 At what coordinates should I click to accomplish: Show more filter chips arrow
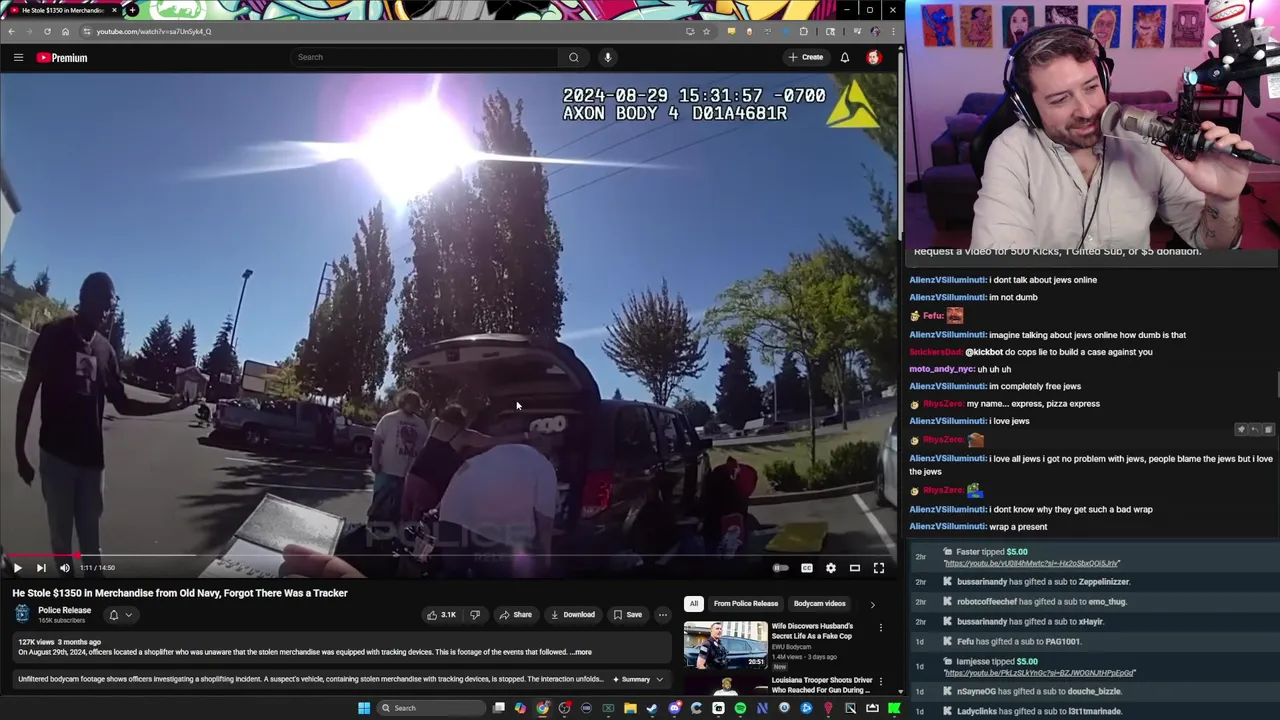pos(872,604)
